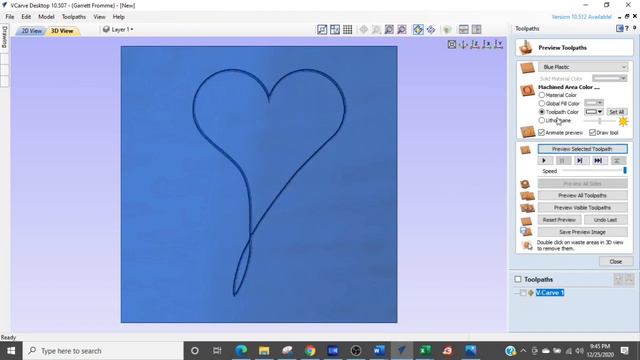
Task: Open Word from the taskbar
Action: click(378, 351)
